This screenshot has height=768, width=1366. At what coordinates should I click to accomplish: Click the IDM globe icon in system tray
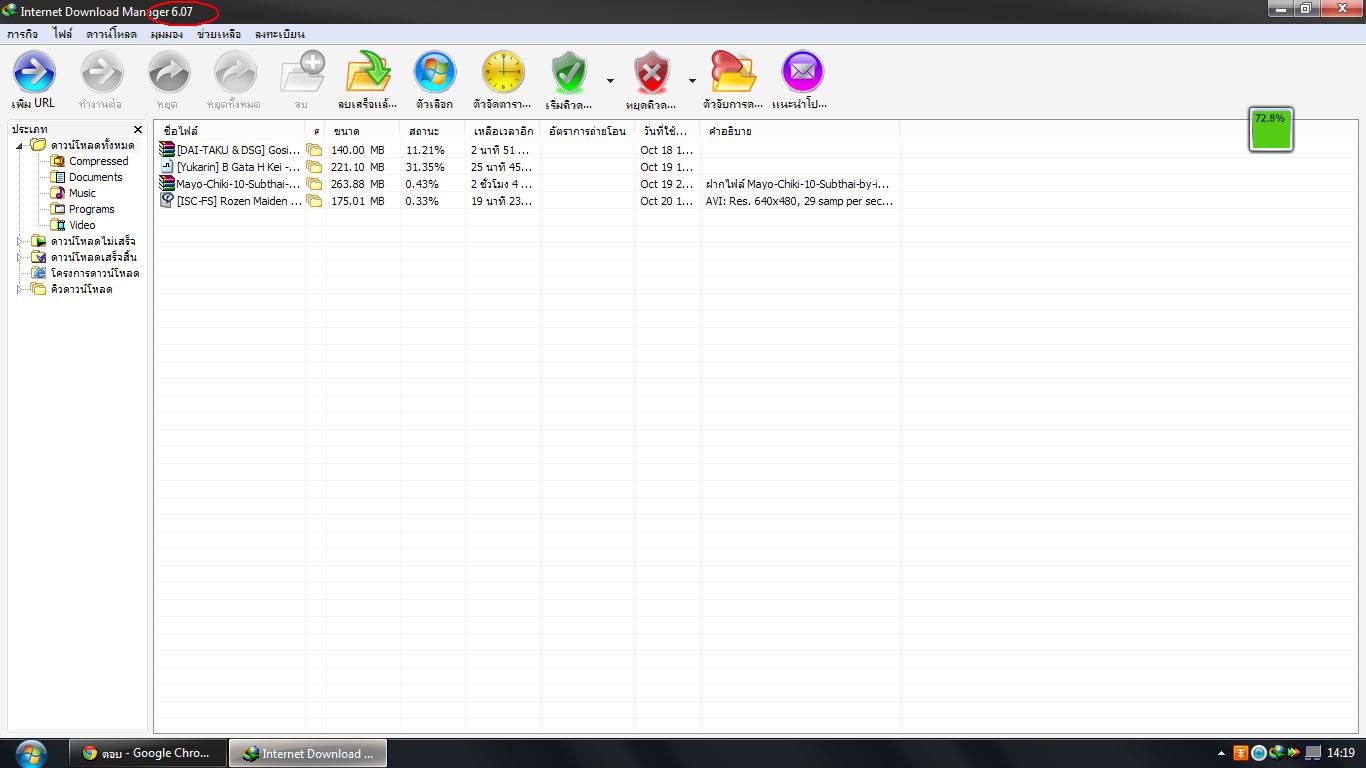coord(1276,753)
